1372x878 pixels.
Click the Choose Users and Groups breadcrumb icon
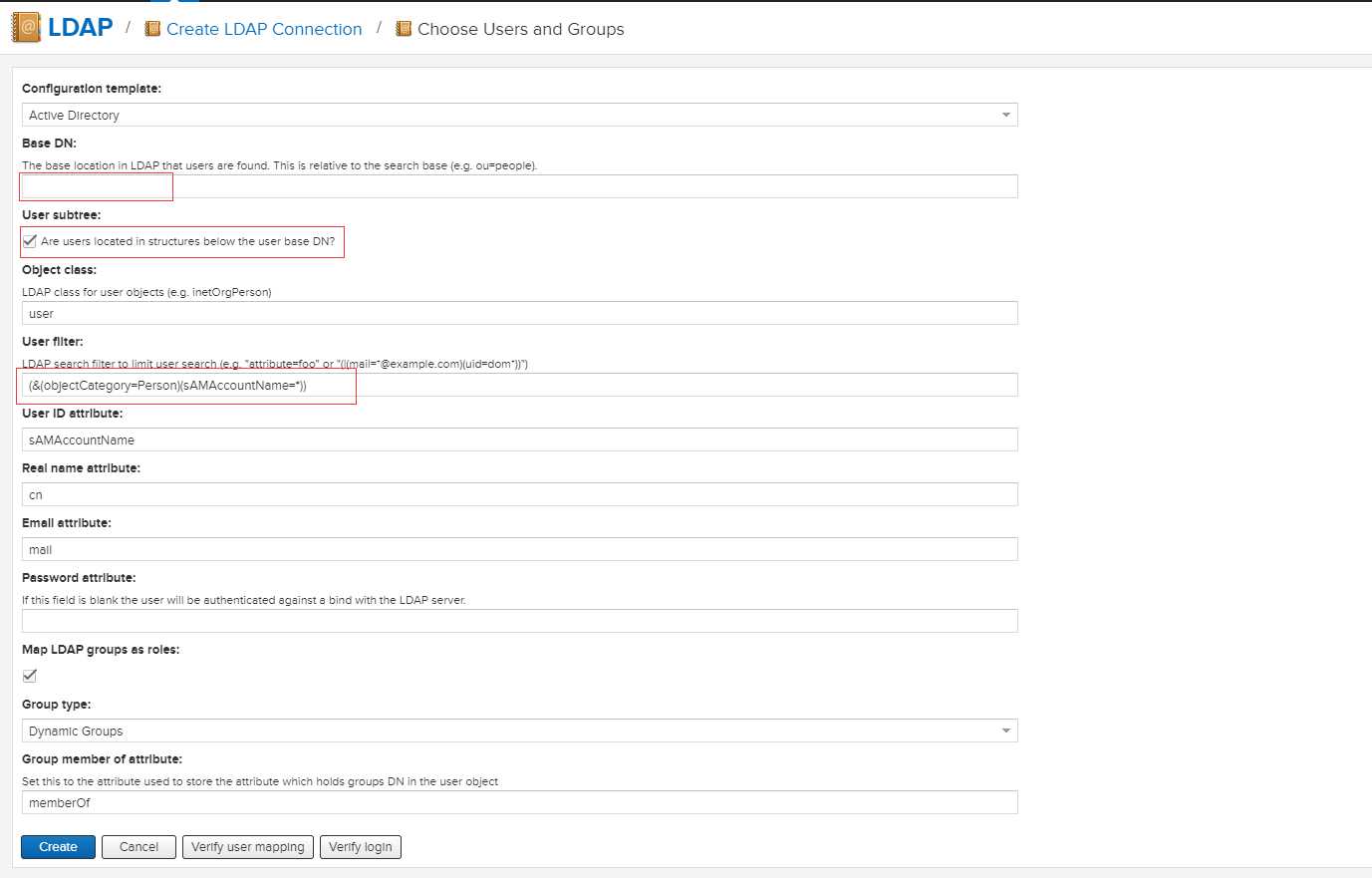(404, 29)
